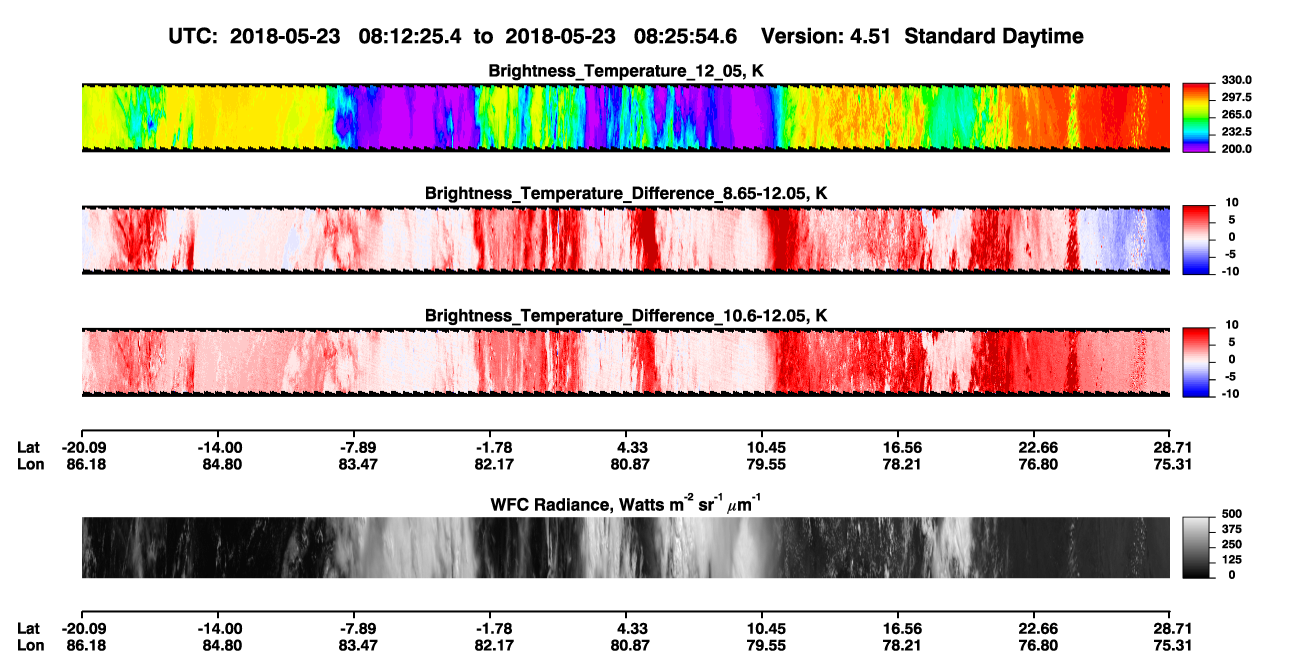Click latitude -20.09 on axis above WFC panel
1300x667 pixels.
point(81,447)
